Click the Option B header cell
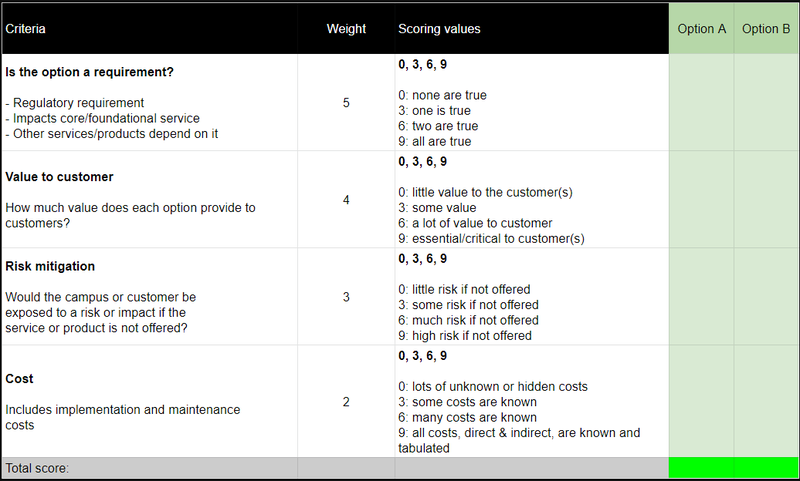 pos(766,29)
